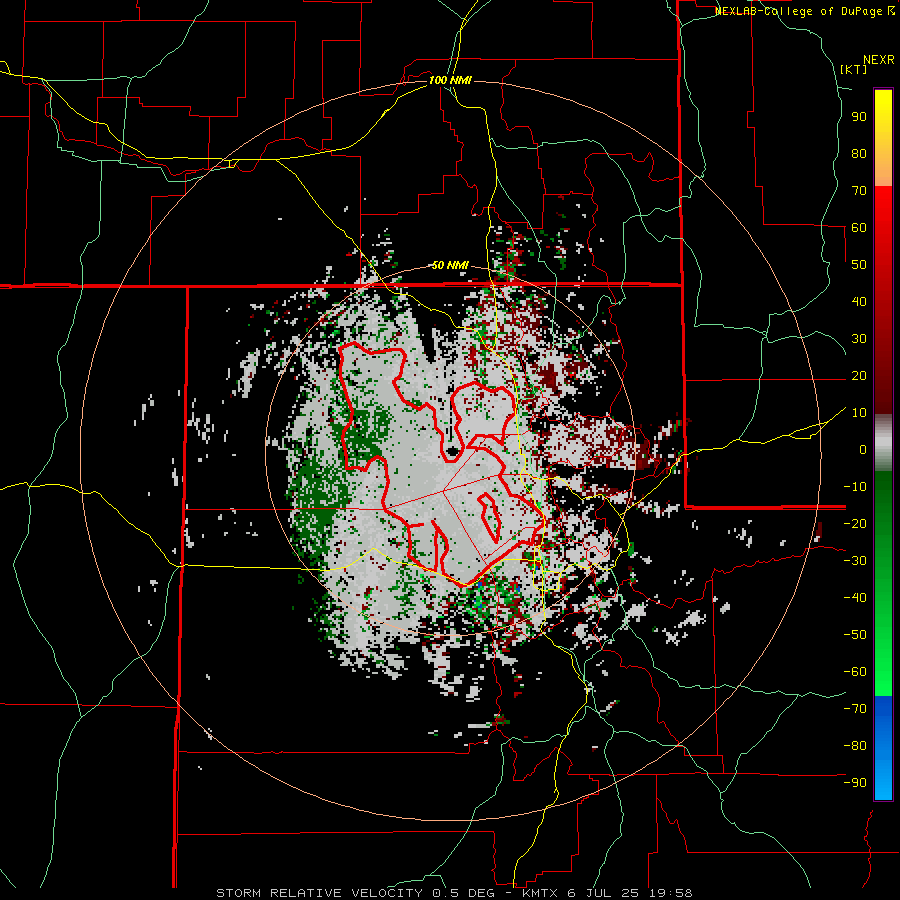The image size is (900, 900).
Task: Click the 100 NMI range ring label
Action: coord(450,80)
